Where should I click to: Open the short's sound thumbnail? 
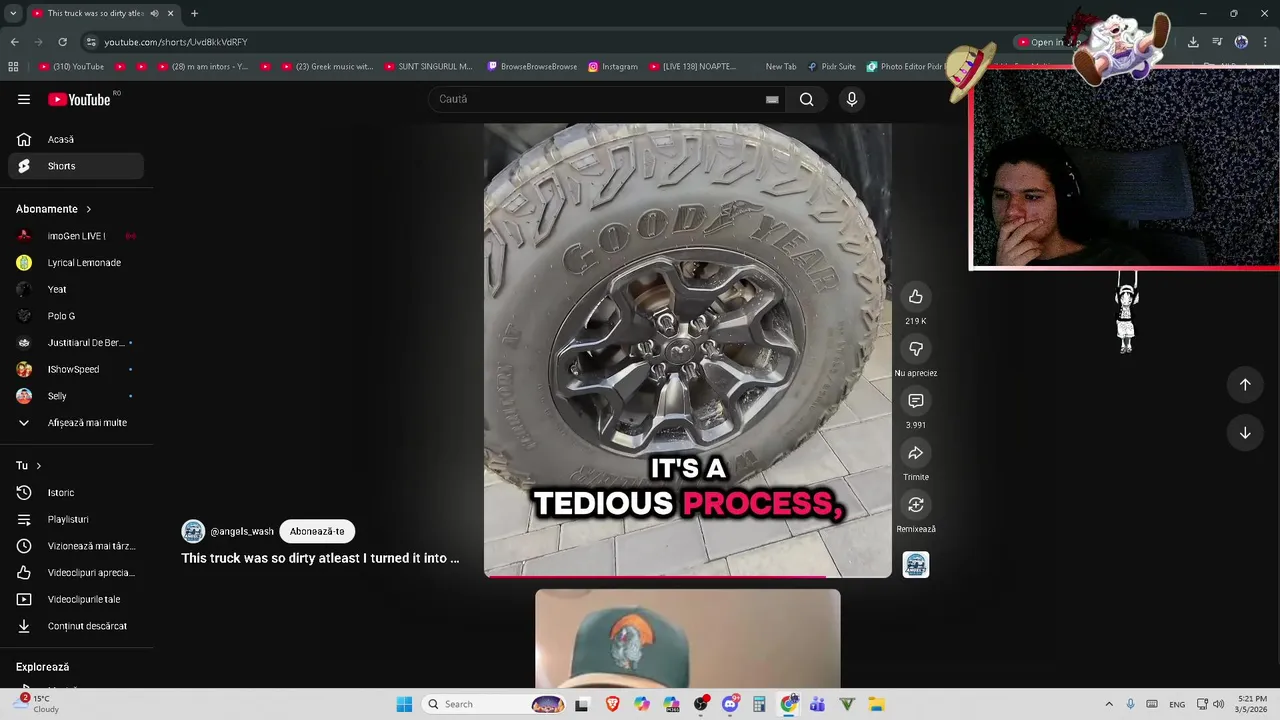916,565
